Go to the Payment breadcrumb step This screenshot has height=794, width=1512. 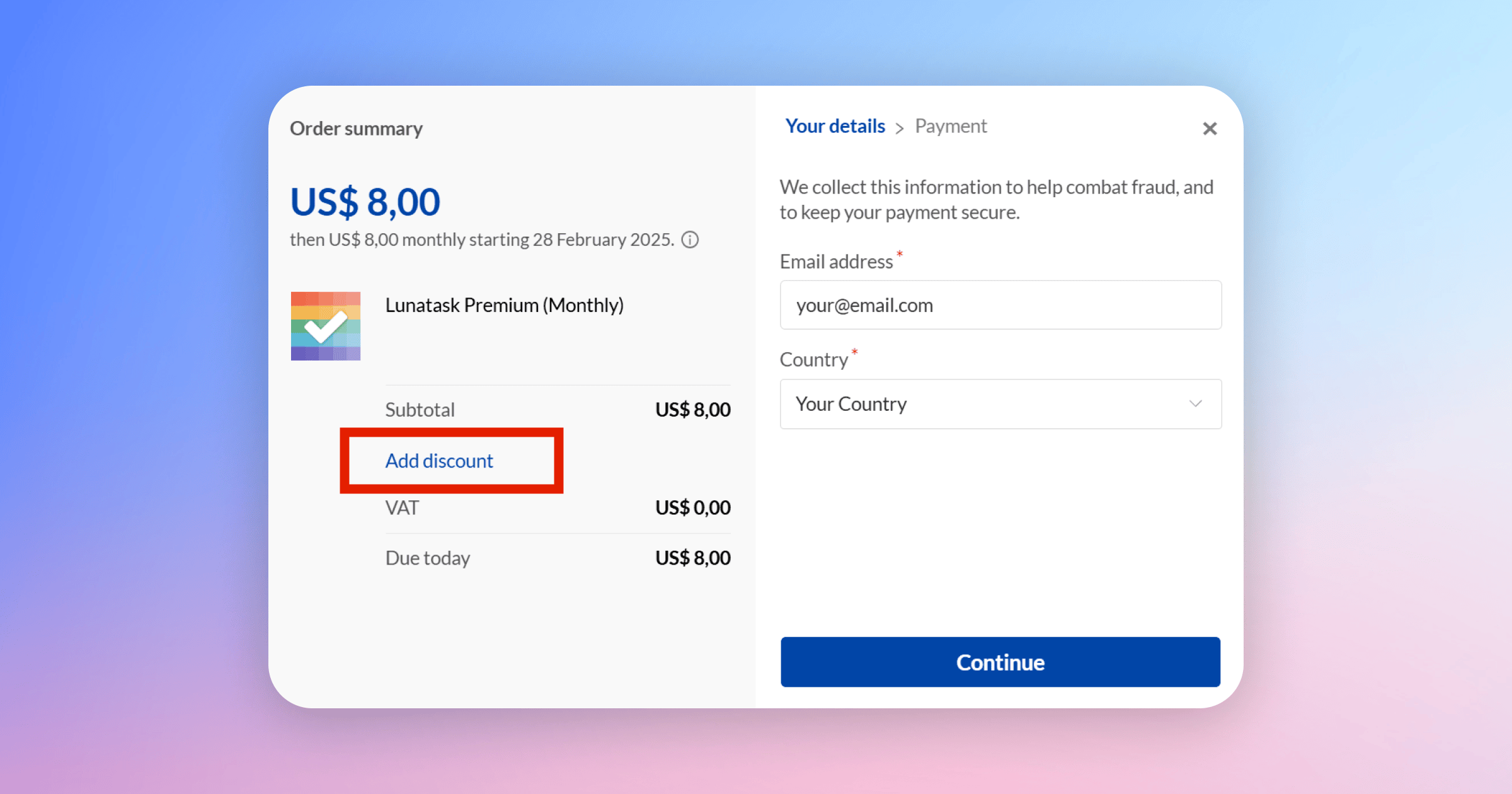click(951, 126)
